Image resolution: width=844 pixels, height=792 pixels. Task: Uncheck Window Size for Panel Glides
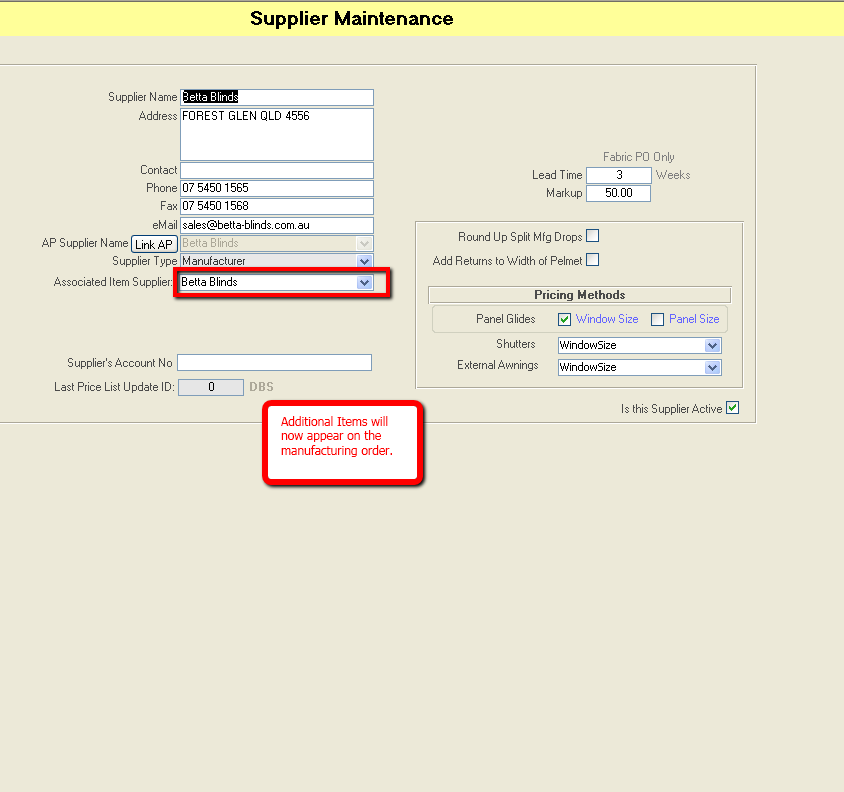click(x=564, y=318)
